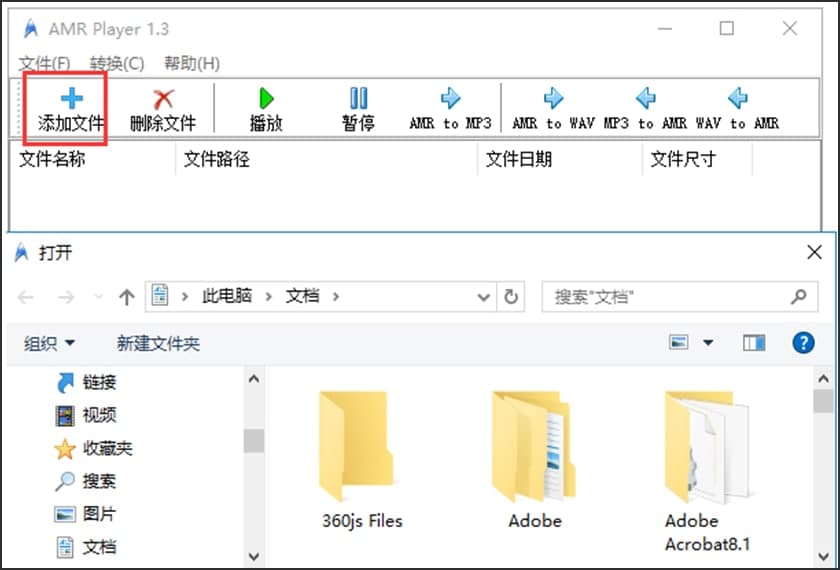Click 此电脑 in the address breadcrumb
Image resolution: width=840 pixels, height=570 pixels.
(227, 296)
